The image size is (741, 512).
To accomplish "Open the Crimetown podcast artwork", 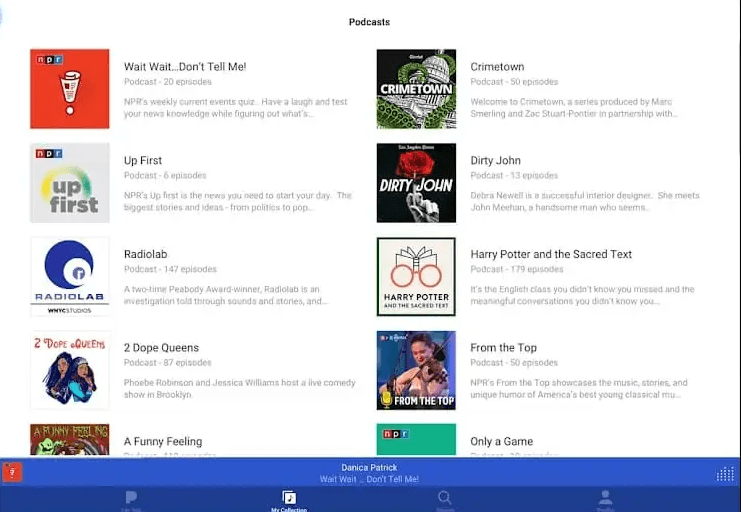I will tap(416, 88).
